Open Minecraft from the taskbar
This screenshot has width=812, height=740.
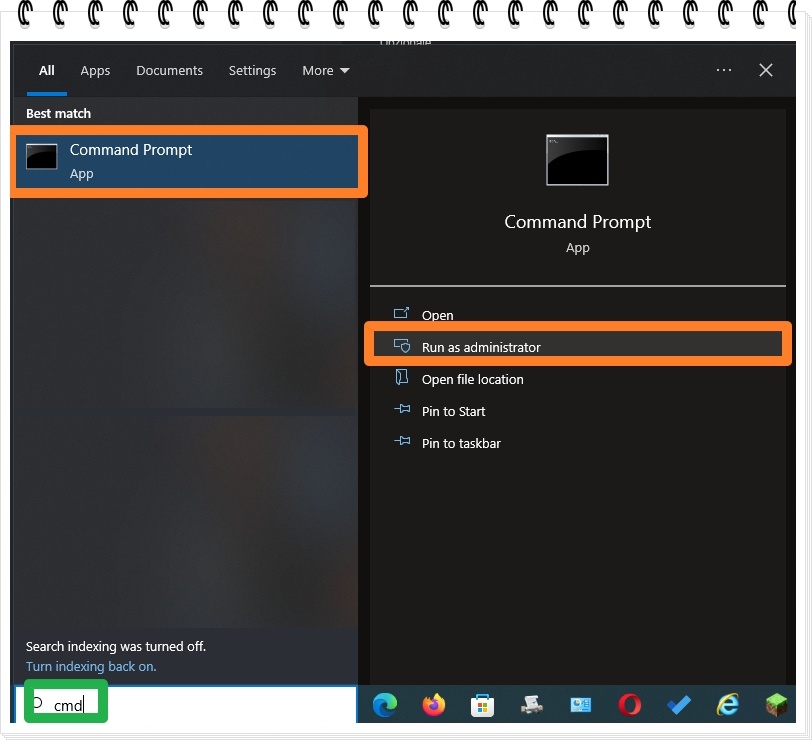tap(776, 705)
